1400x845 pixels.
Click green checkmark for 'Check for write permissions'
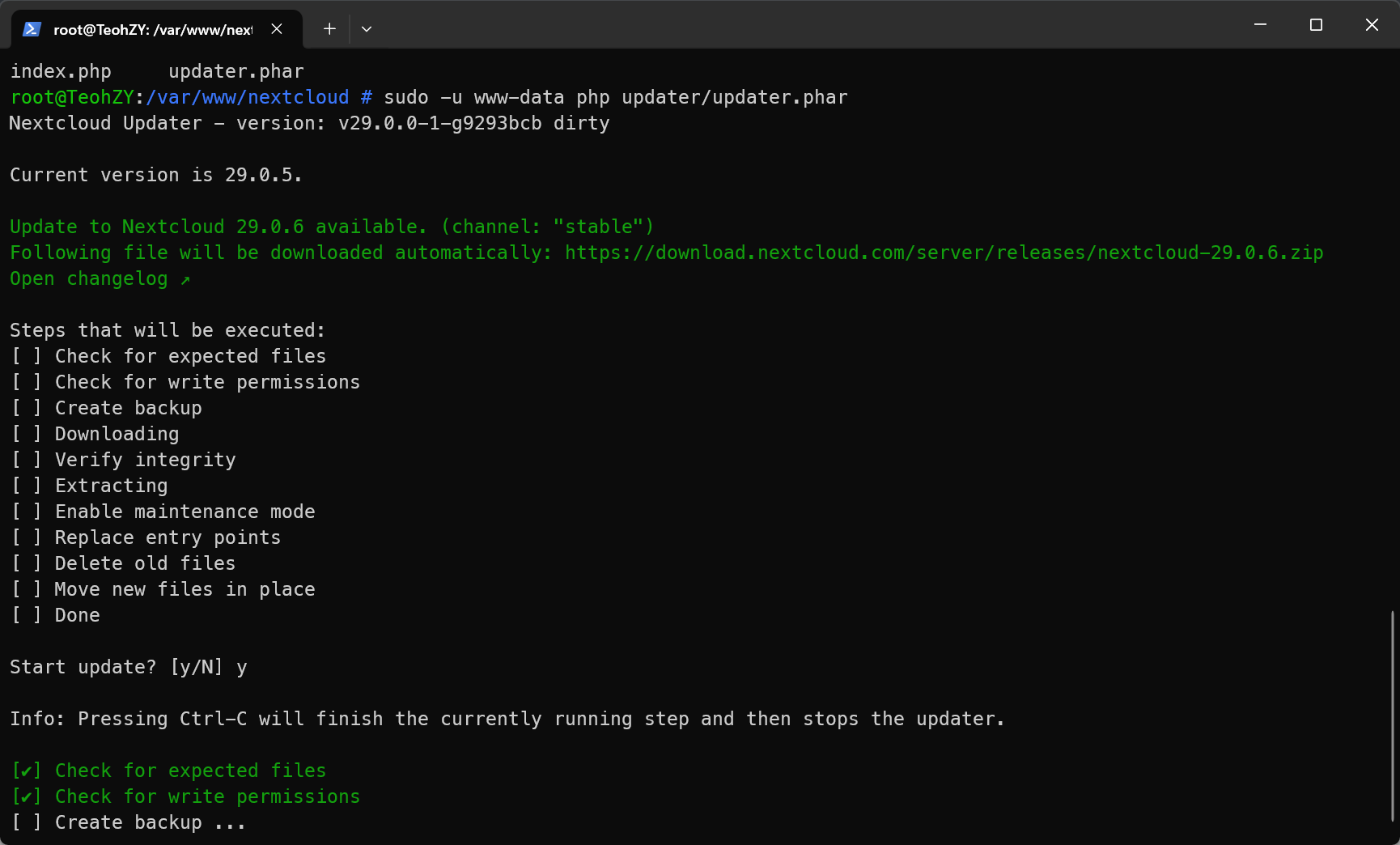(27, 796)
